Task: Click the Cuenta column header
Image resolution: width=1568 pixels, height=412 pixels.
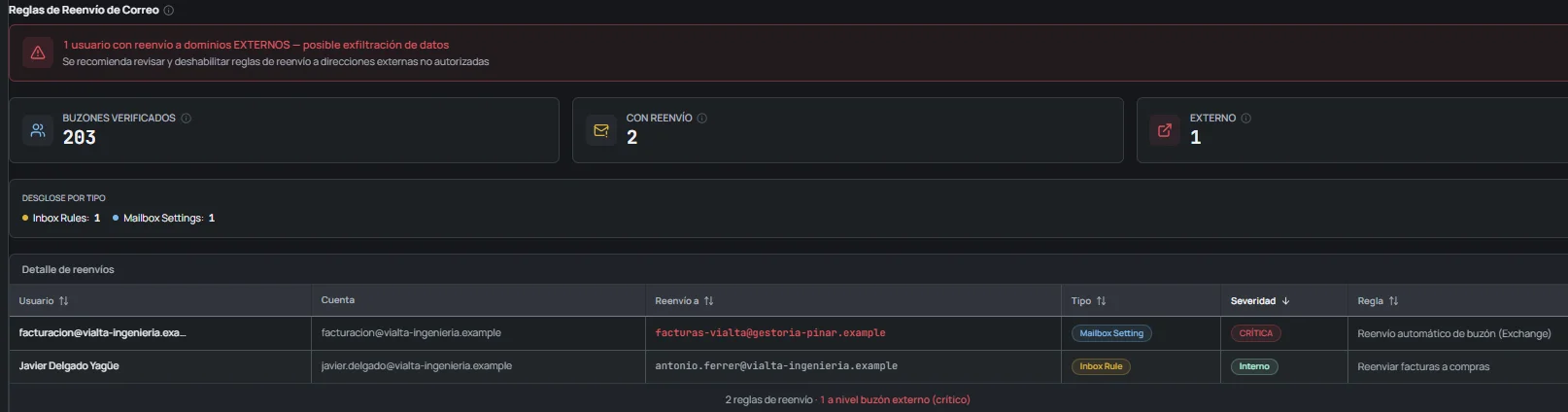Action: point(338,300)
